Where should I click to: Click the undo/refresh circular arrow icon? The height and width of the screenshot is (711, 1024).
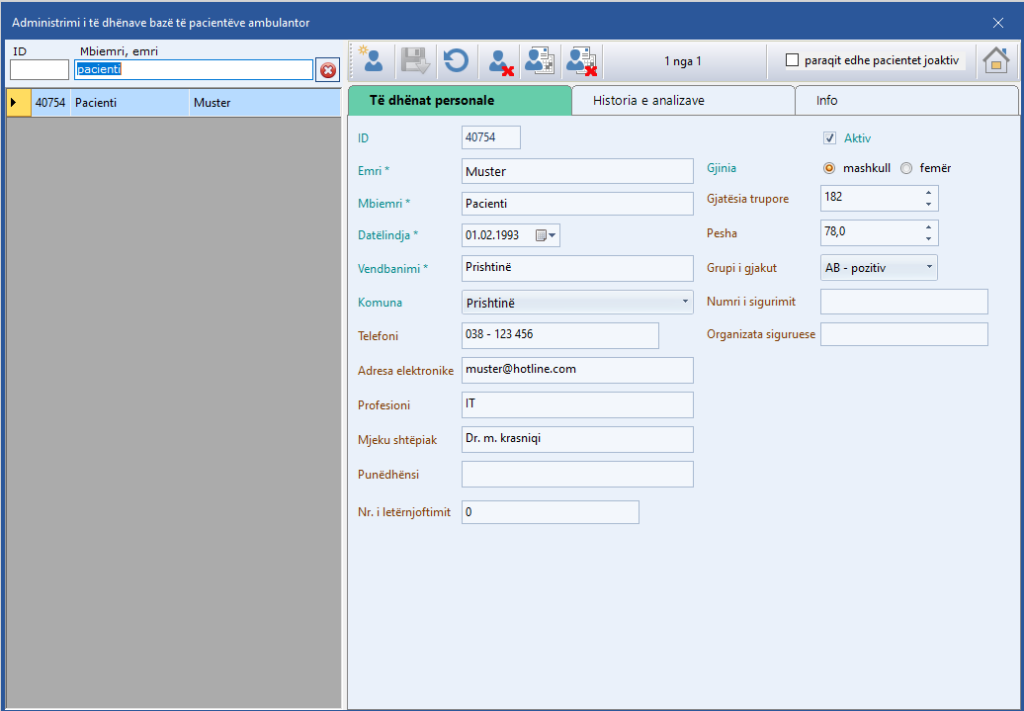tap(456, 61)
